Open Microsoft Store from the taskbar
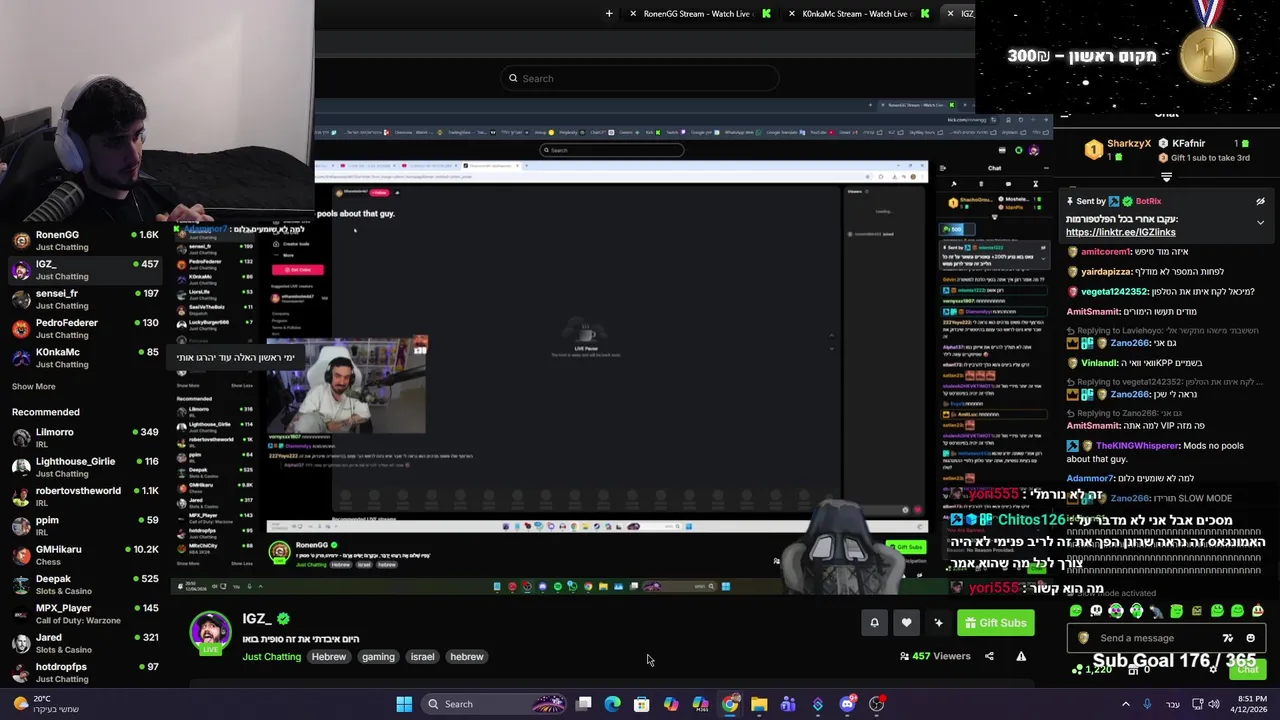1280x720 pixels. [642, 704]
